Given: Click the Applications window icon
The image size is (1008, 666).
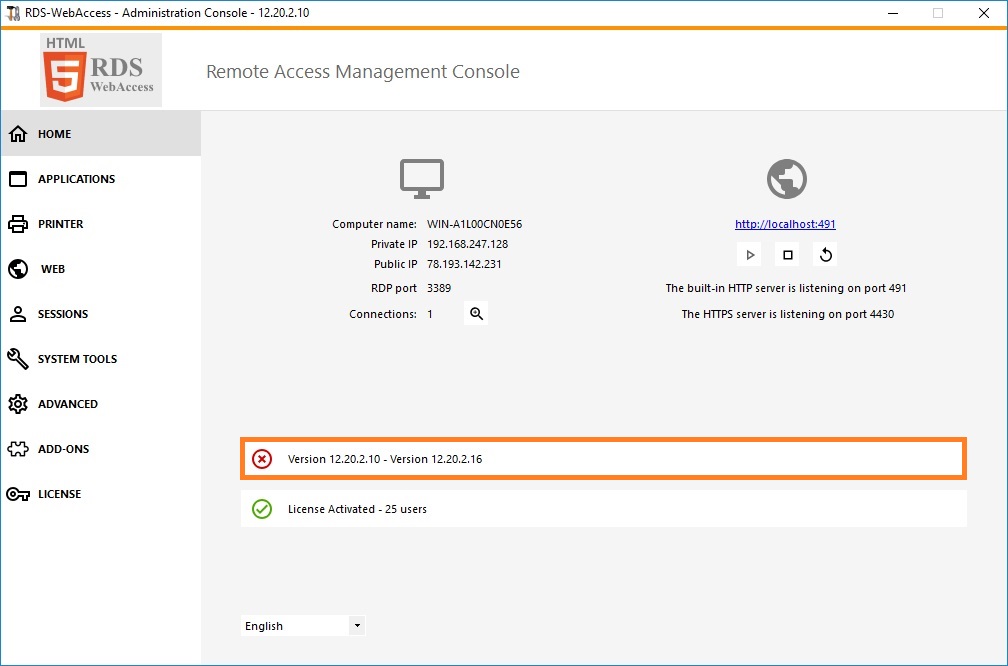Looking at the screenshot, I should click(18, 179).
